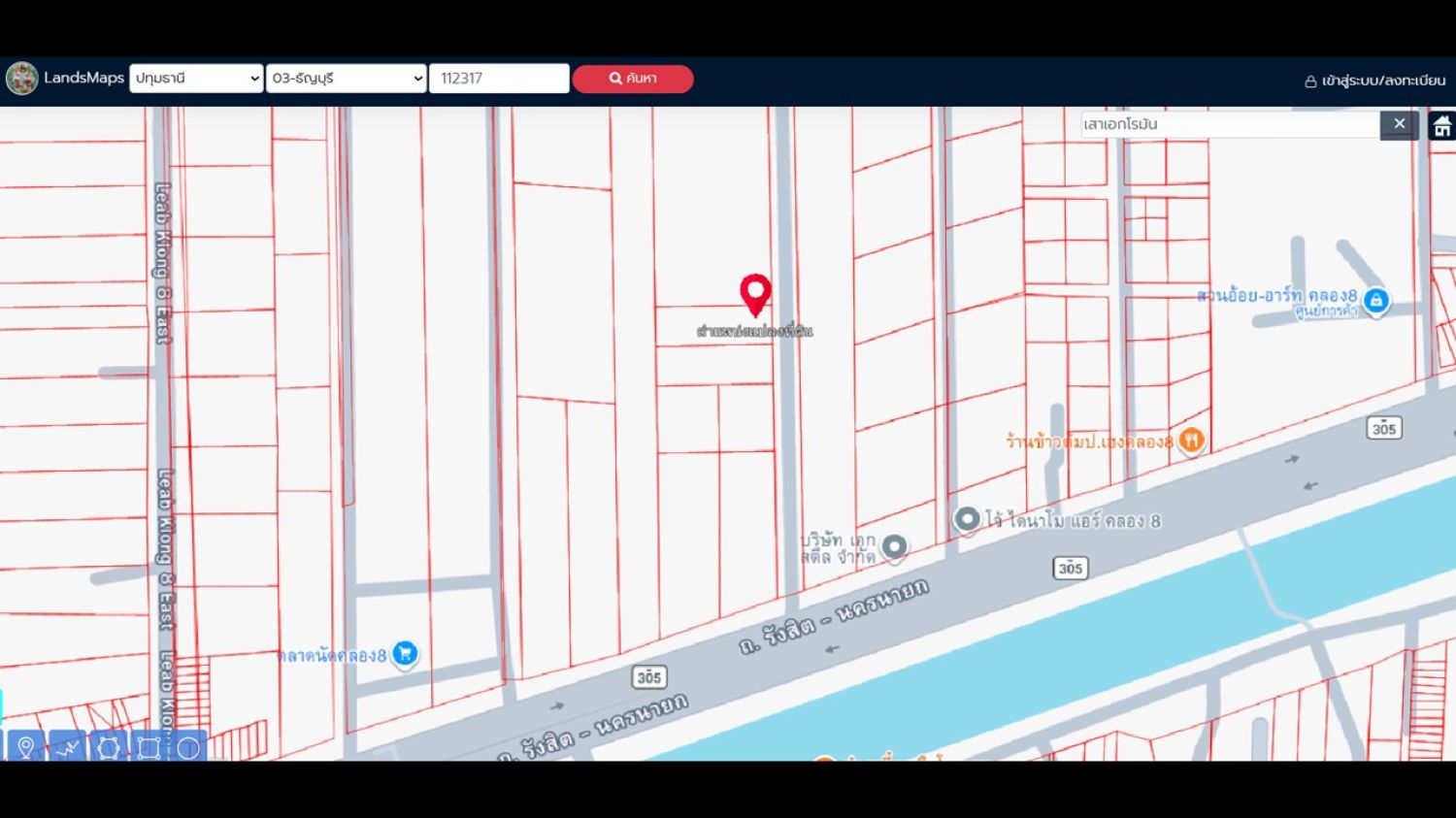Open the เข้าสู่ระบบ/ลงทะเบียน login link
Image resolution: width=1456 pixels, height=818 pixels.
(x=1374, y=81)
